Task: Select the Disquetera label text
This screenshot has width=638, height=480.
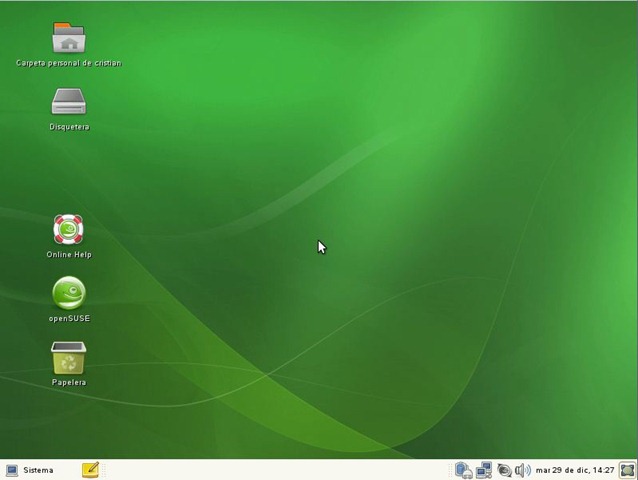Action: coord(69,127)
